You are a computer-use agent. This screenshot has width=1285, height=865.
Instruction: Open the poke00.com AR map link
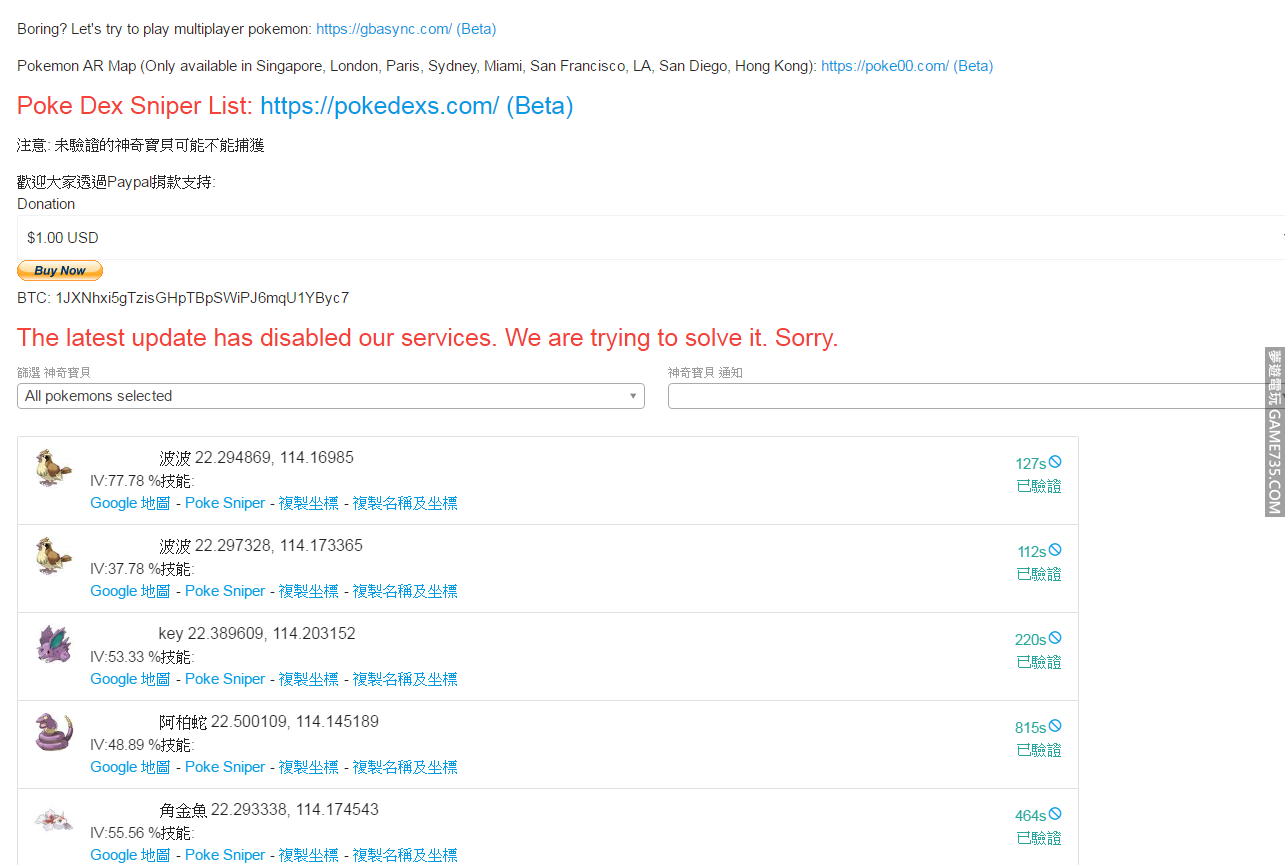tap(906, 66)
